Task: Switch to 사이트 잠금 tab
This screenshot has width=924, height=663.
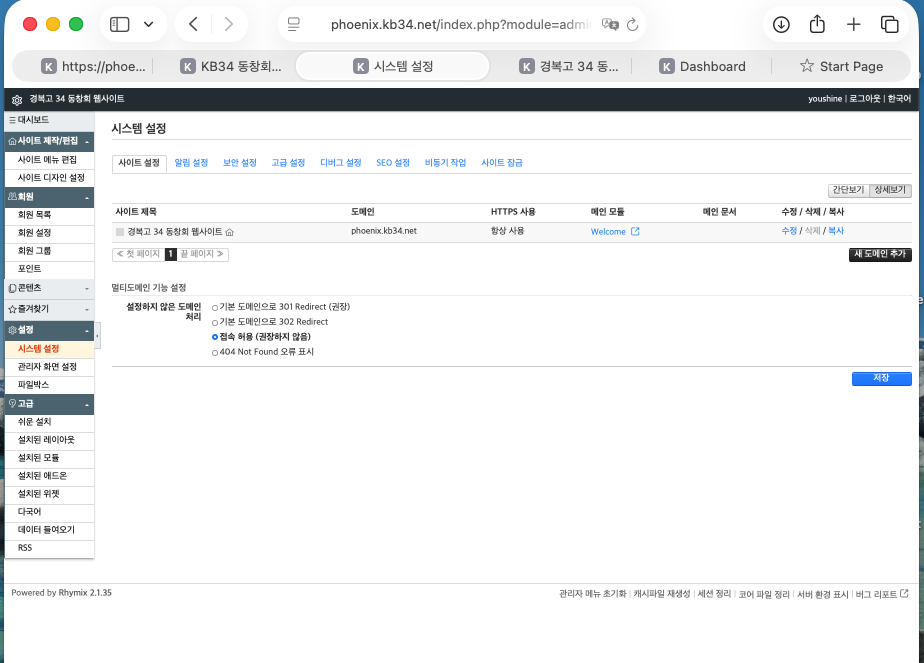Action: click(x=502, y=163)
